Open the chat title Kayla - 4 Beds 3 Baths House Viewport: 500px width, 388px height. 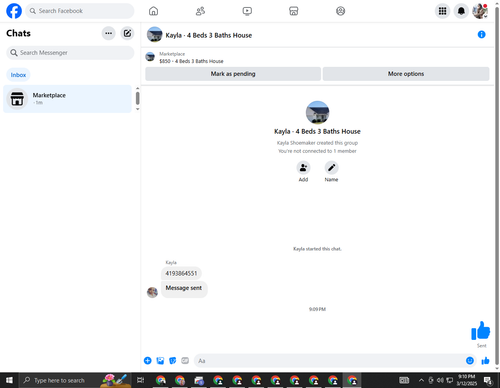[209, 35]
